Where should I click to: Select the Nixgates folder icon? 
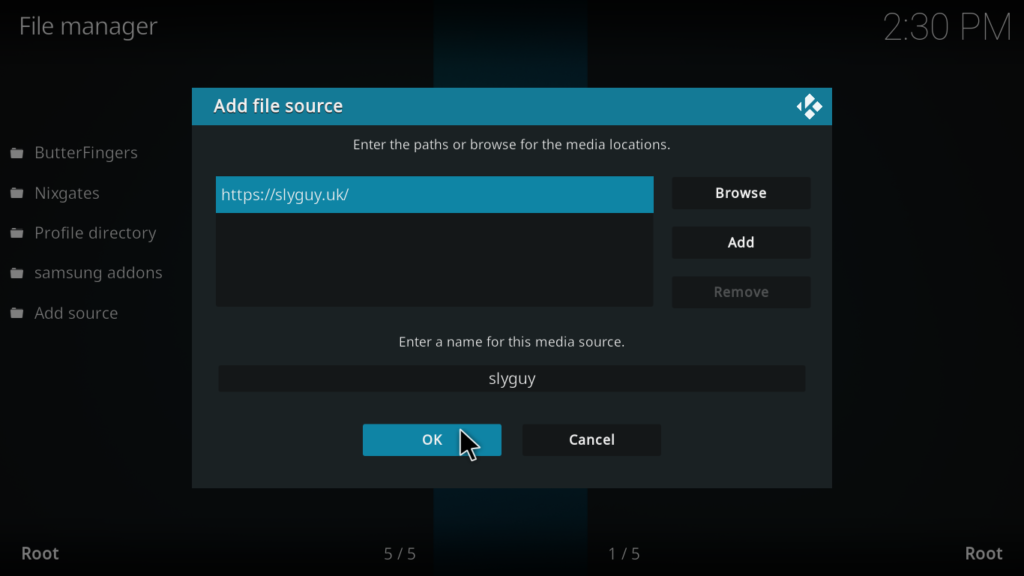[17, 193]
